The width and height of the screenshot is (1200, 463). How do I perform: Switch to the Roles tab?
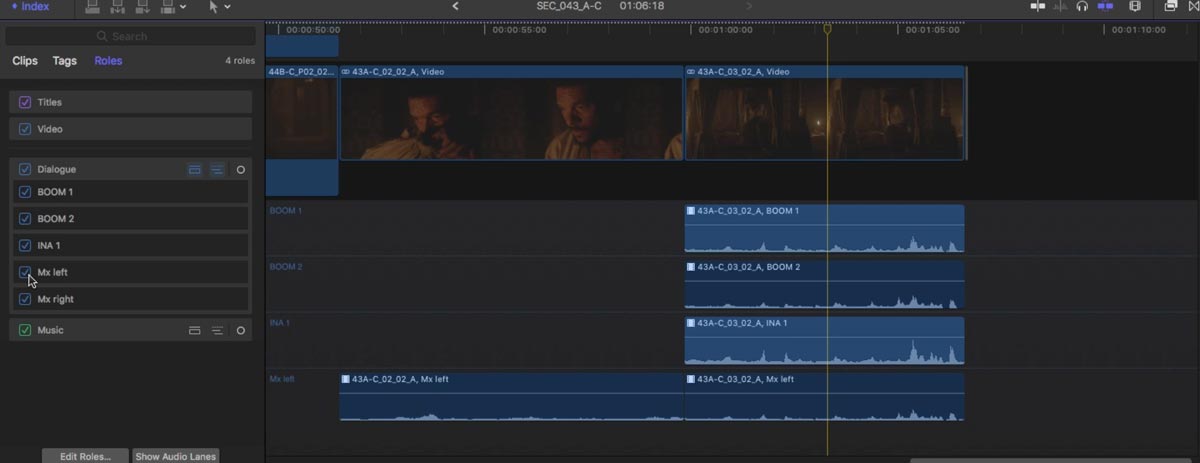click(109, 61)
